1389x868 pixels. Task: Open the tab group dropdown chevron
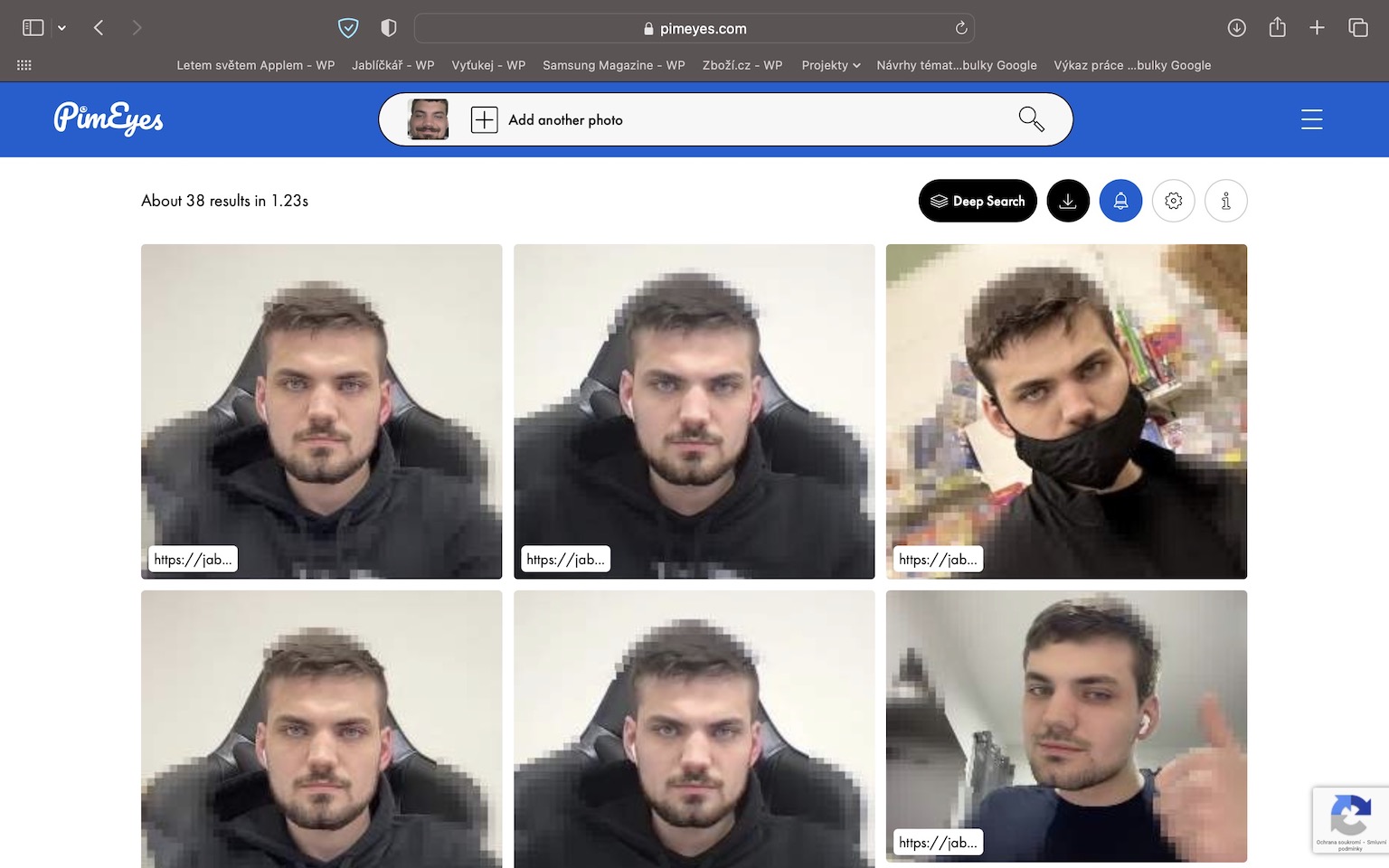point(61,28)
